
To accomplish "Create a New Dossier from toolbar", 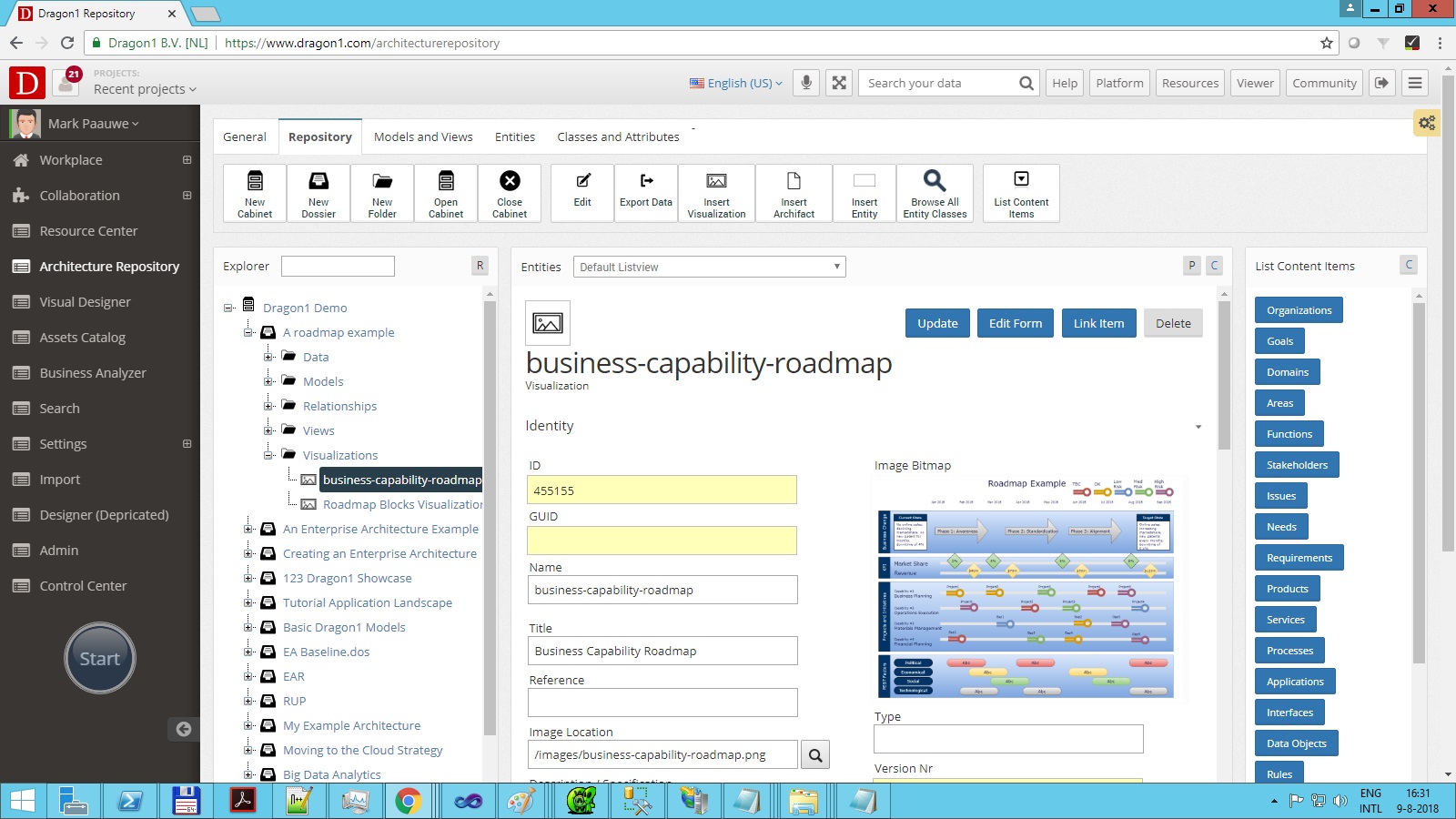I will 318,193.
